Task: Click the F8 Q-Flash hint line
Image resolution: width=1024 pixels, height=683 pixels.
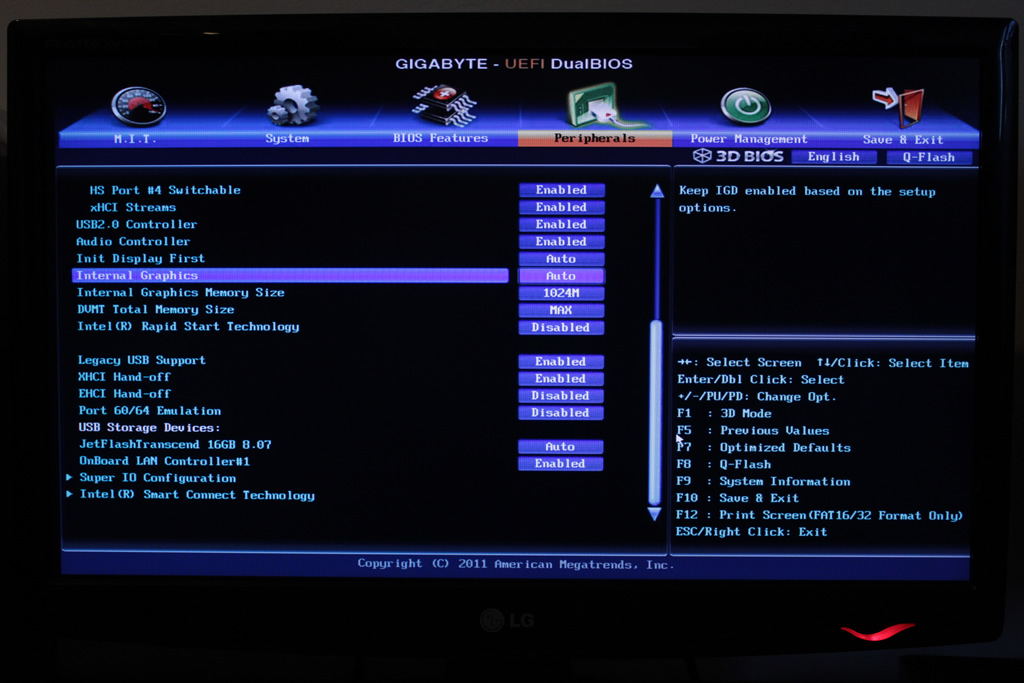Action: (724, 464)
